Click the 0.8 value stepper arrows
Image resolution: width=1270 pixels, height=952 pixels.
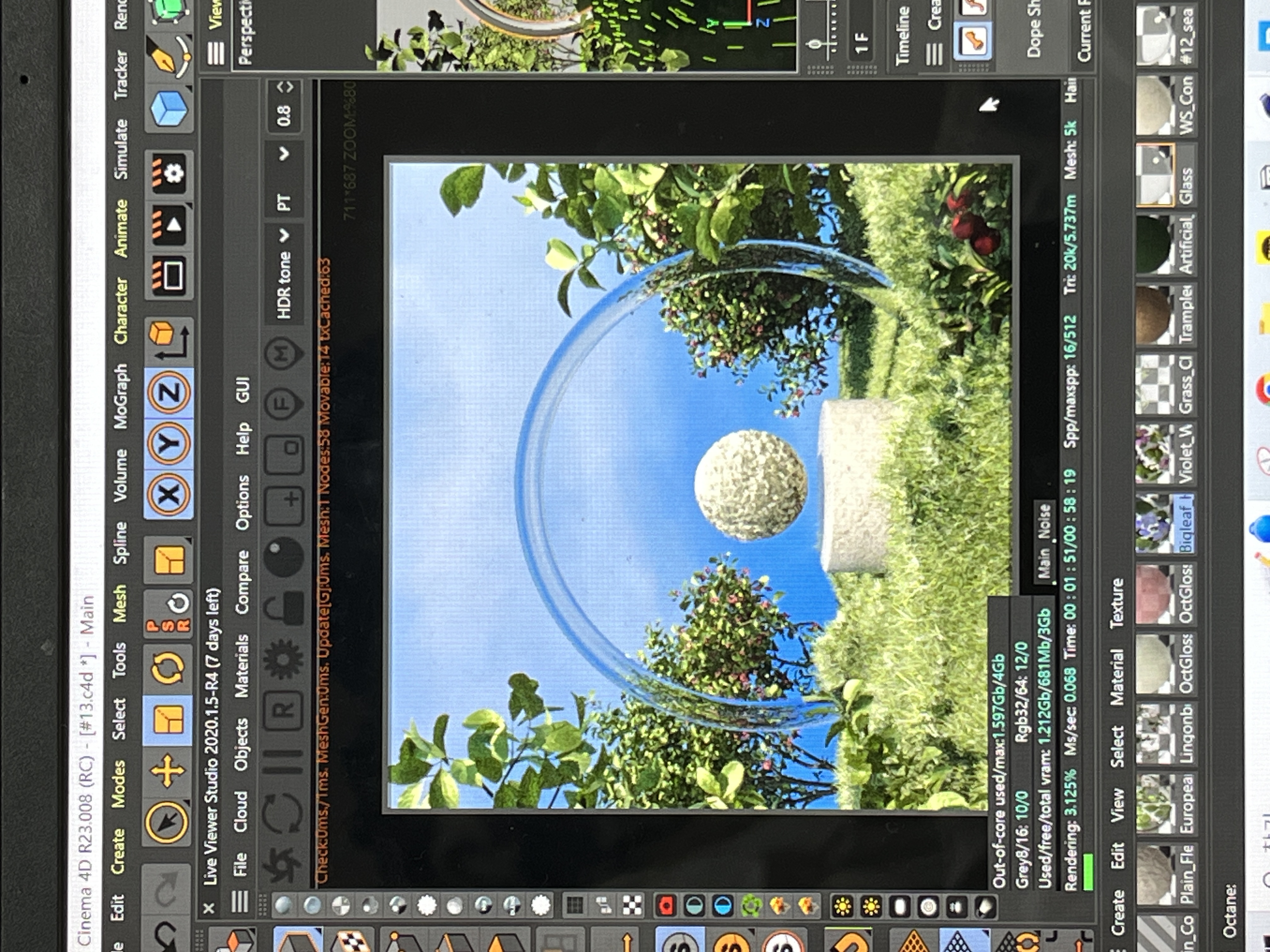click(285, 87)
